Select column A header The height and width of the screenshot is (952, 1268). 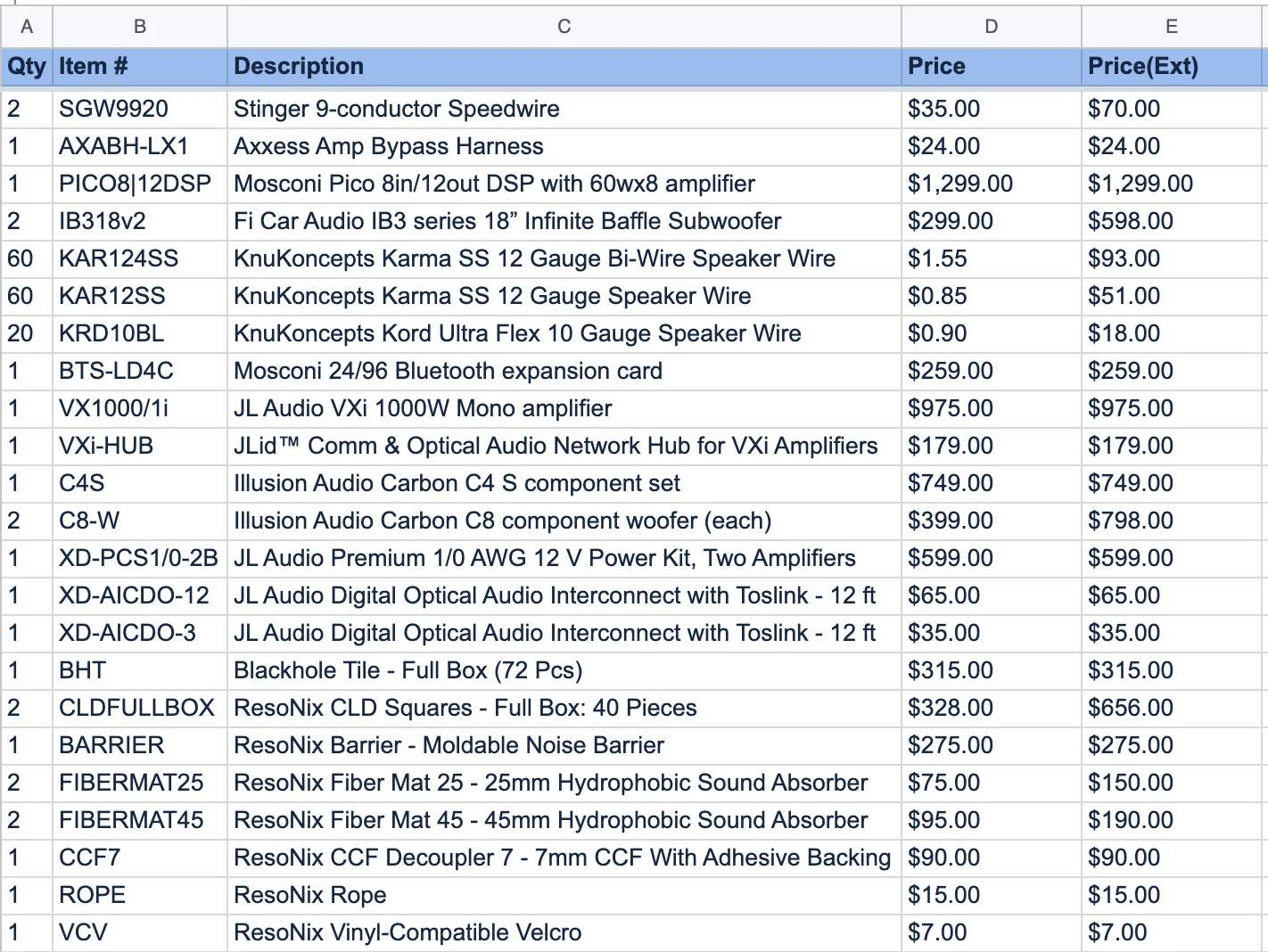pos(27,27)
